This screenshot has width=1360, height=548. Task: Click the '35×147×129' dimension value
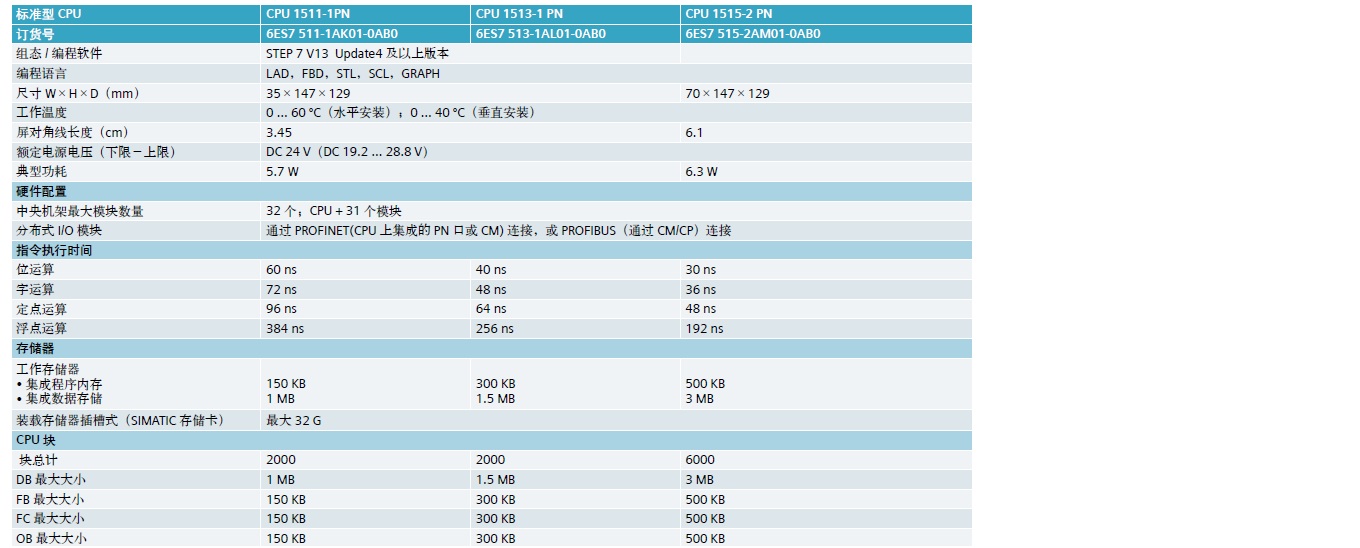coord(308,93)
